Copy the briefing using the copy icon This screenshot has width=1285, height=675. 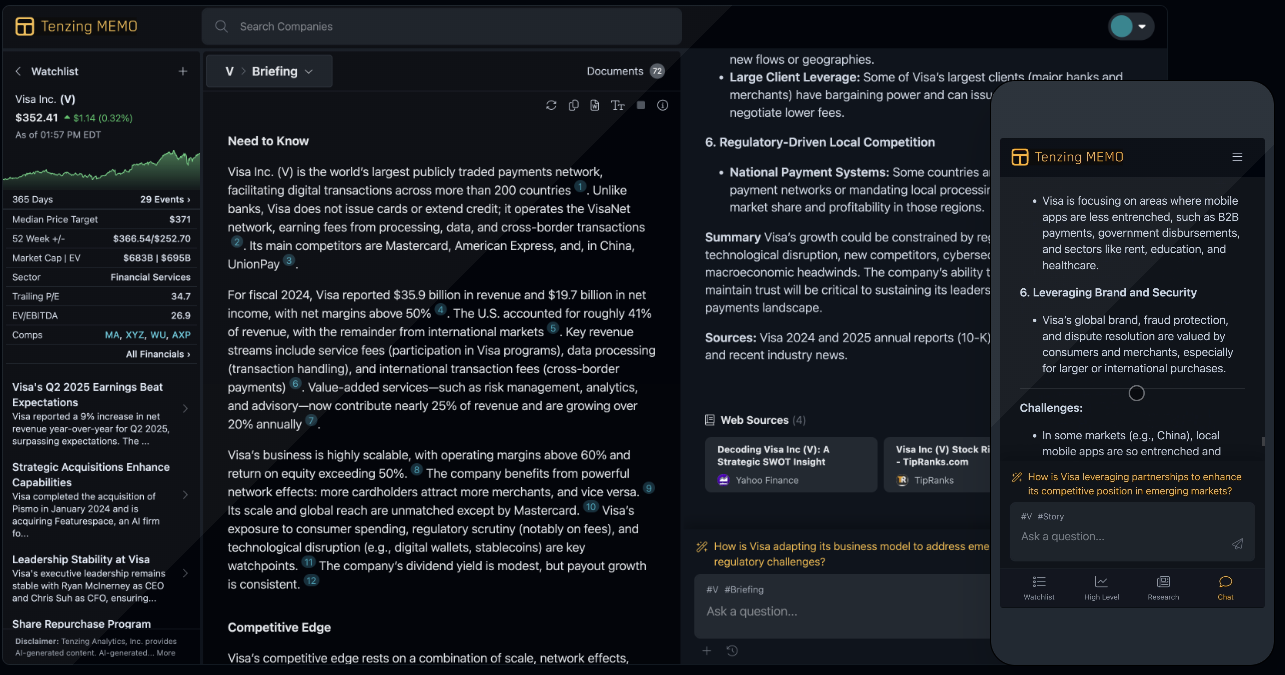(574, 105)
